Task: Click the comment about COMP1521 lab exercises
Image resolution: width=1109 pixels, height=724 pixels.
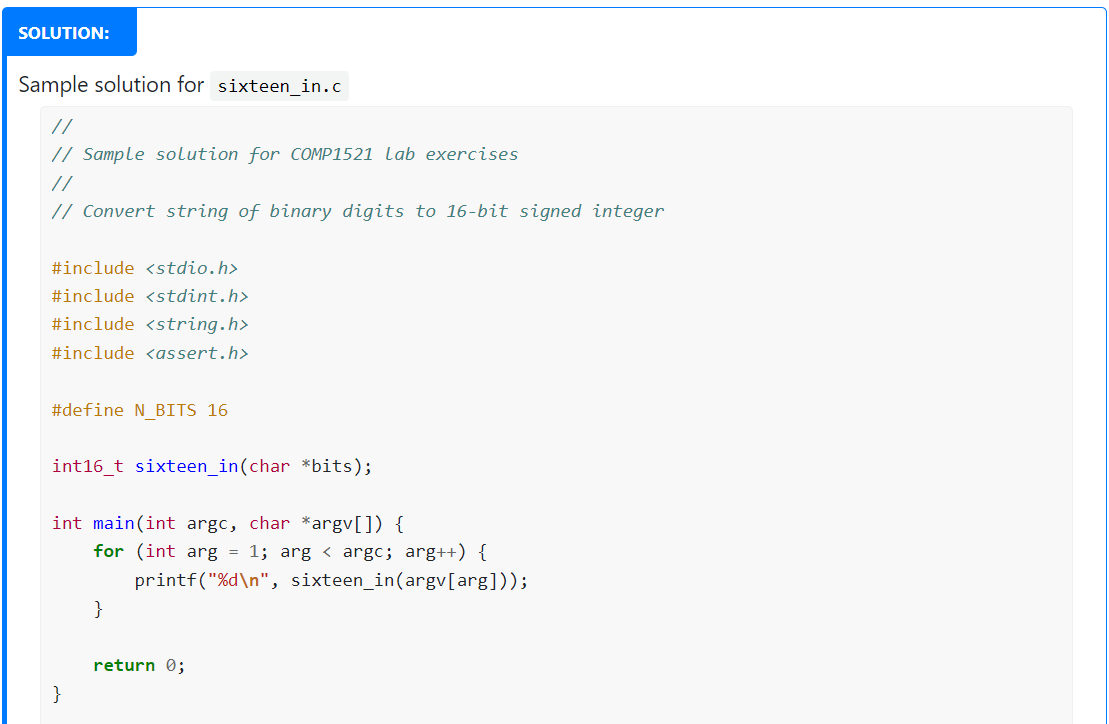Action: [x=283, y=153]
